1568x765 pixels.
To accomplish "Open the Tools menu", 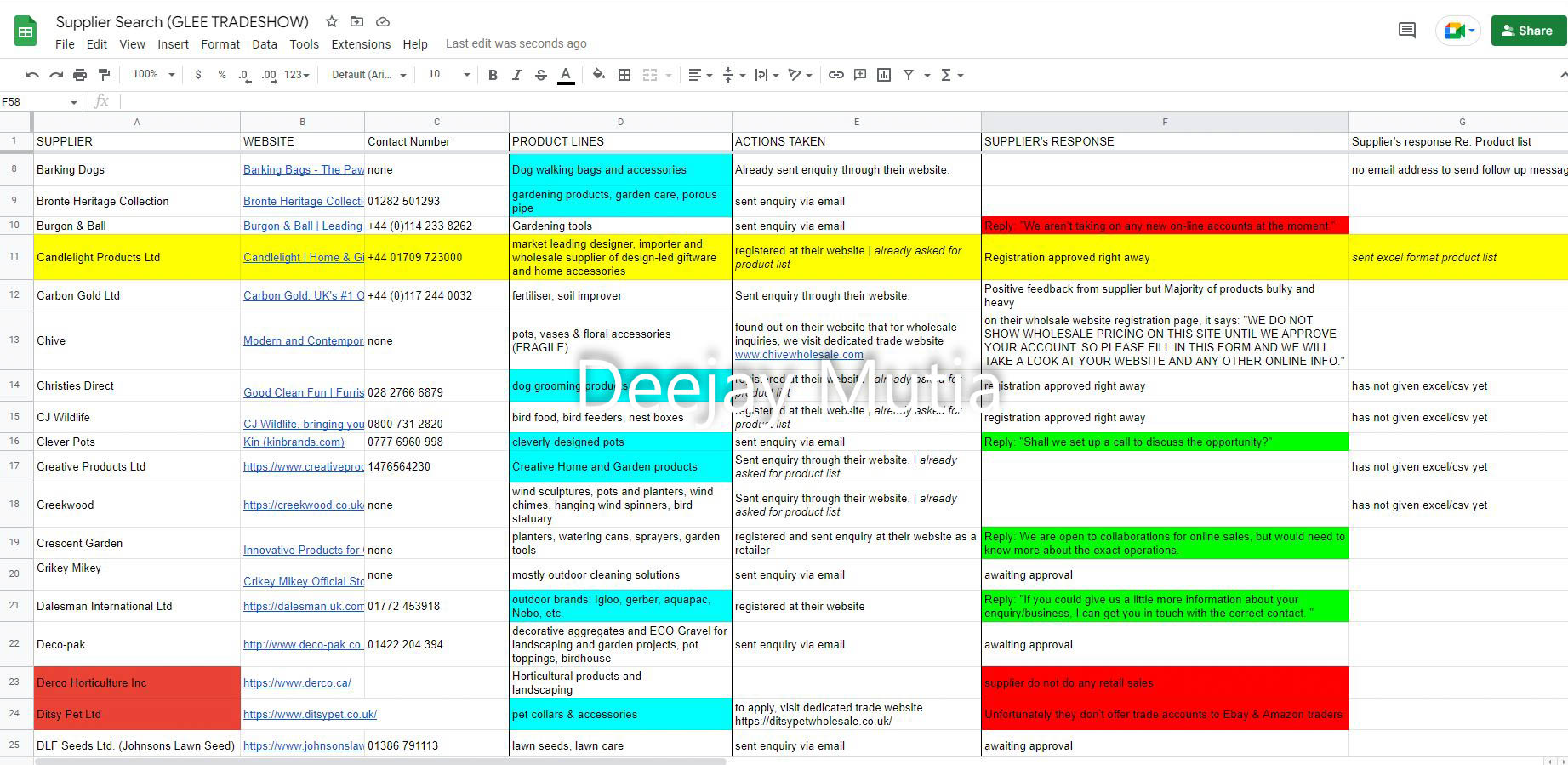I will point(304,44).
